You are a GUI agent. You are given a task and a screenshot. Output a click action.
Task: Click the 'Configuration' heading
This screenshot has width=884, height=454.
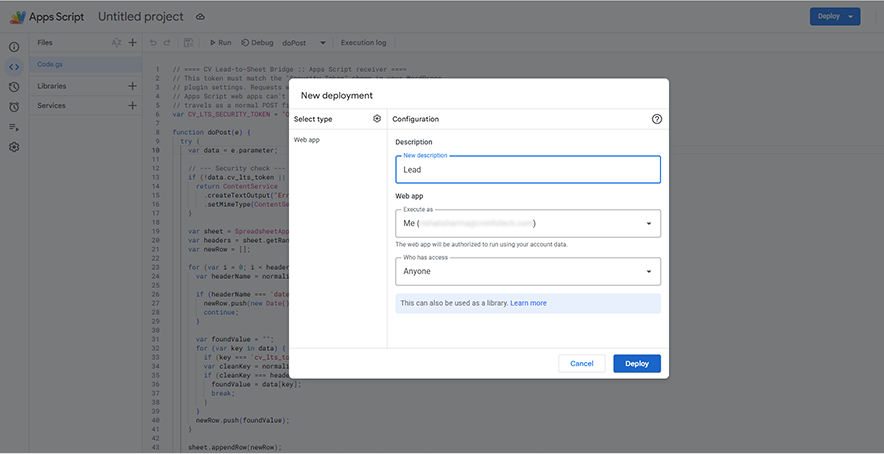pos(416,119)
